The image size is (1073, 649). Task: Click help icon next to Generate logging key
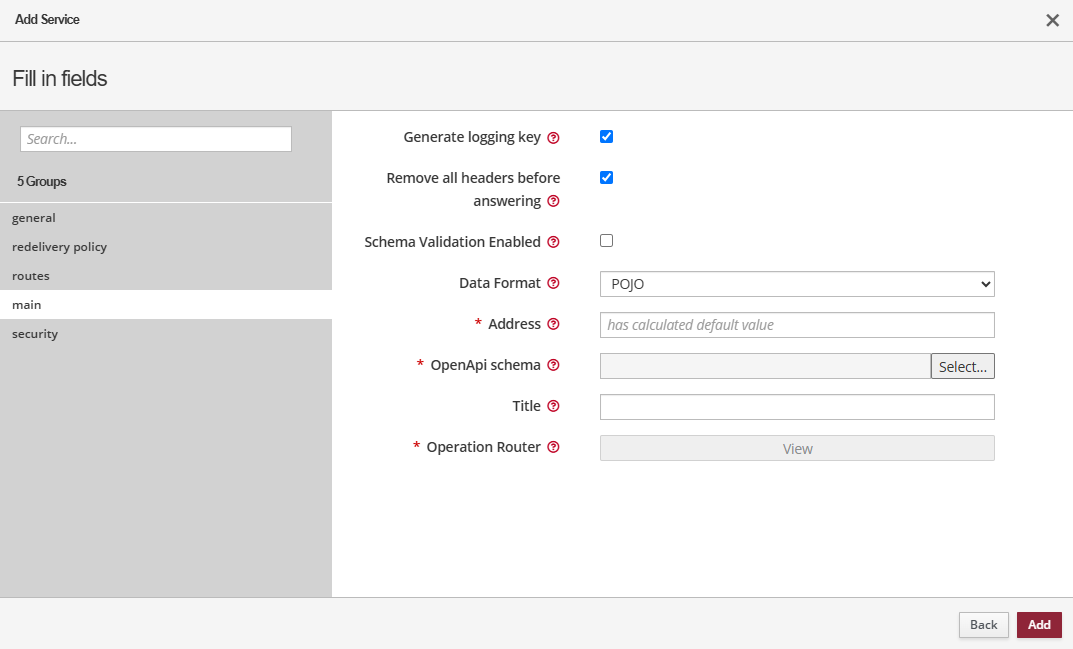point(553,138)
